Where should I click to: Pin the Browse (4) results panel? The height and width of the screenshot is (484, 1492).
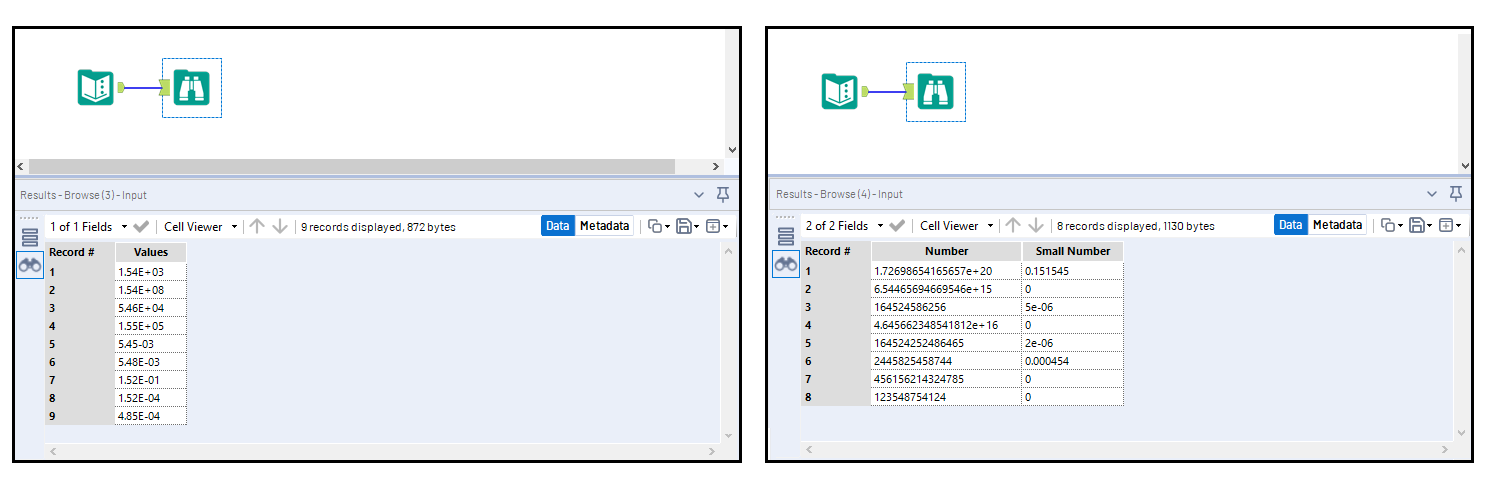tap(1456, 193)
